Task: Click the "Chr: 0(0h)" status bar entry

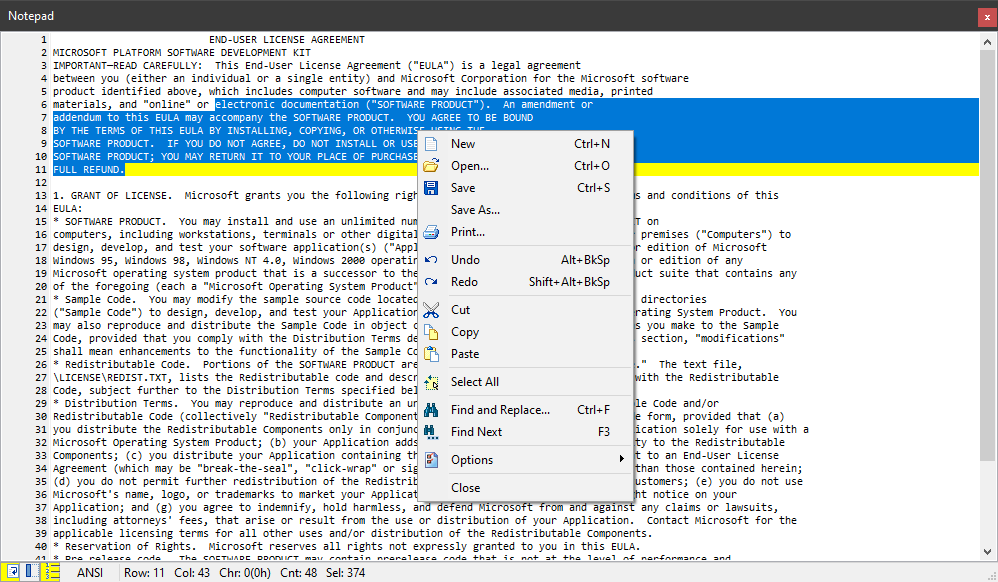Action: 245,572
